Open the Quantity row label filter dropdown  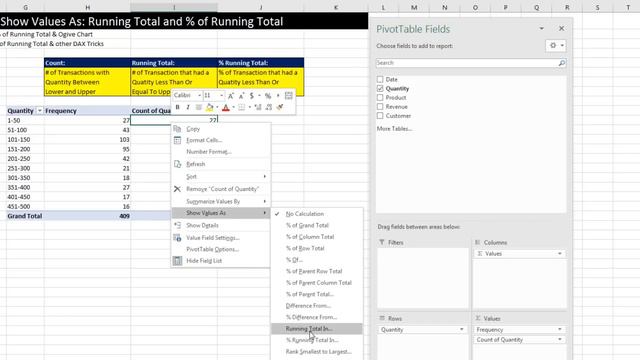coord(40,111)
